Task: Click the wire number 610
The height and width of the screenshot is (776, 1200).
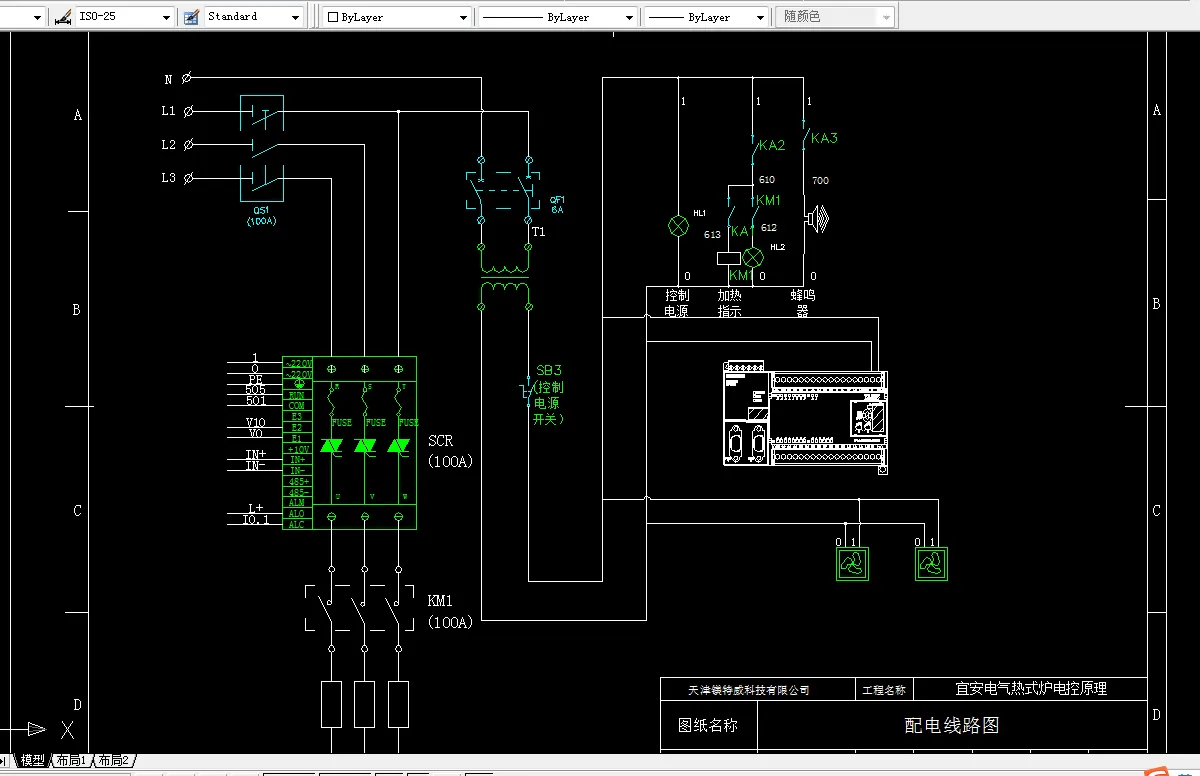Action: (767, 180)
